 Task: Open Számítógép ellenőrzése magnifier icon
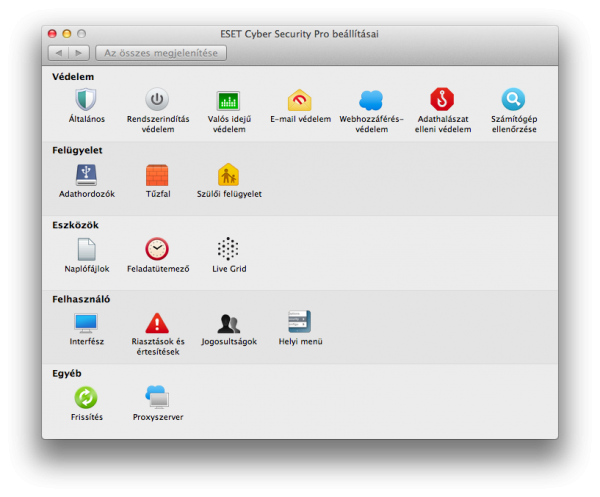point(513,99)
